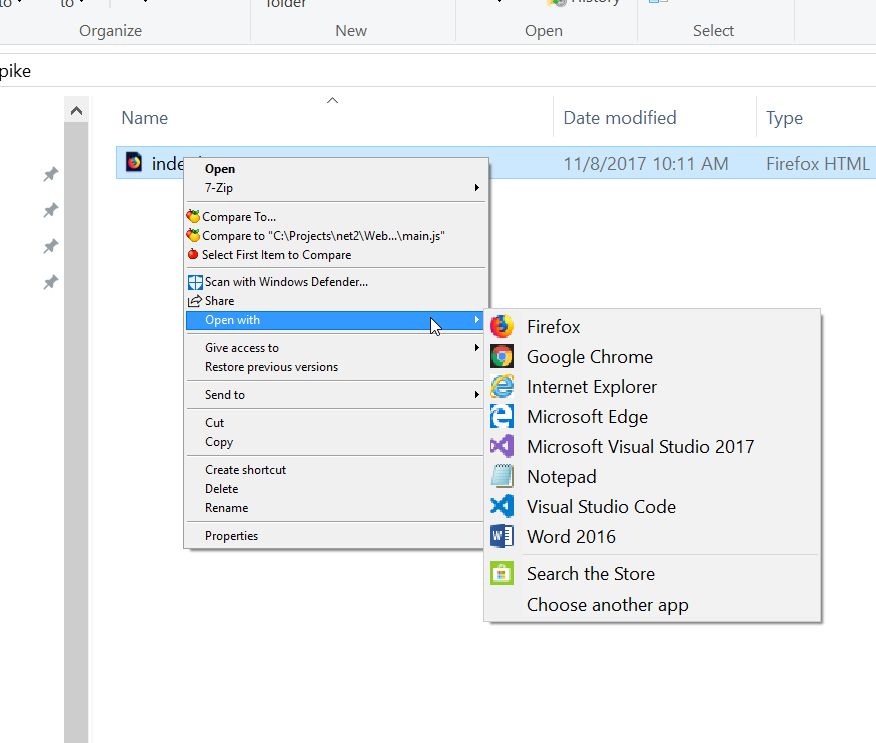The image size is (876, 743).
Task: Click the Visual Studio 2017 purple icon
Action: coord(502,446)
